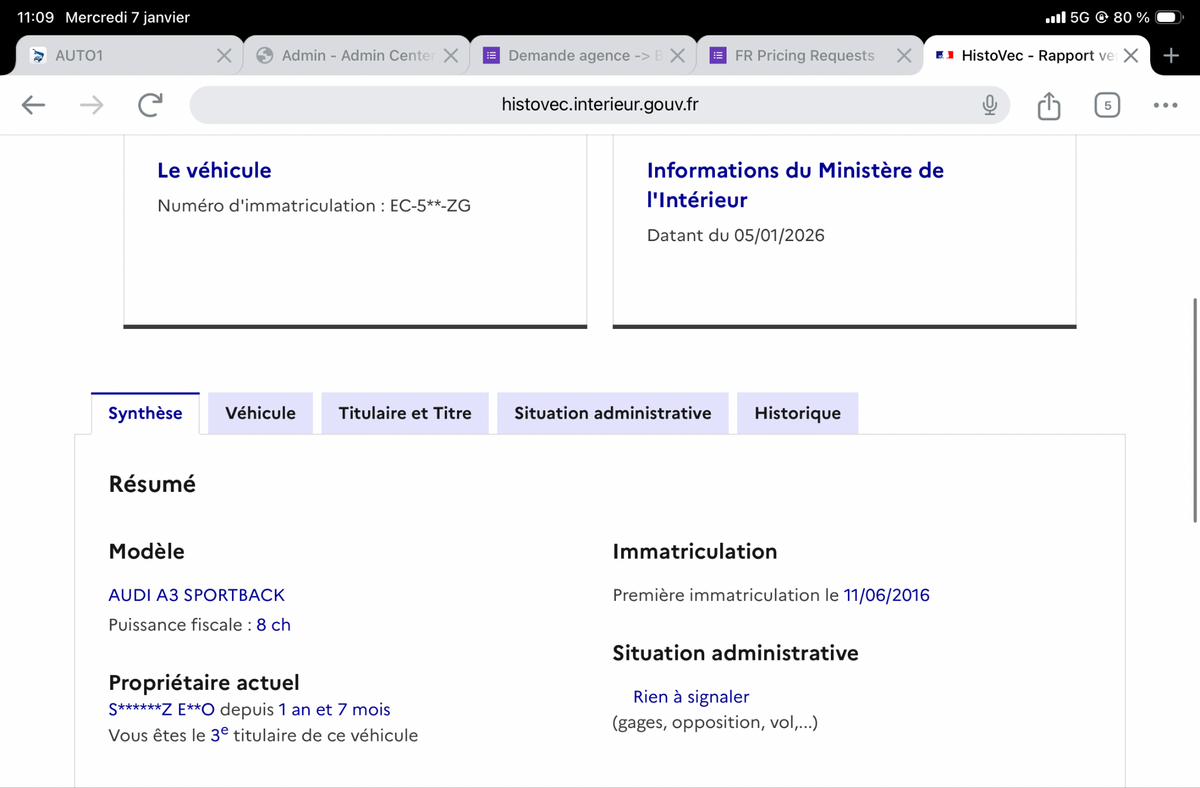Viewport: 1200px width, 788px height.
Task: Click the page vertical scrollbar
Action: (x=1195, y=410)
